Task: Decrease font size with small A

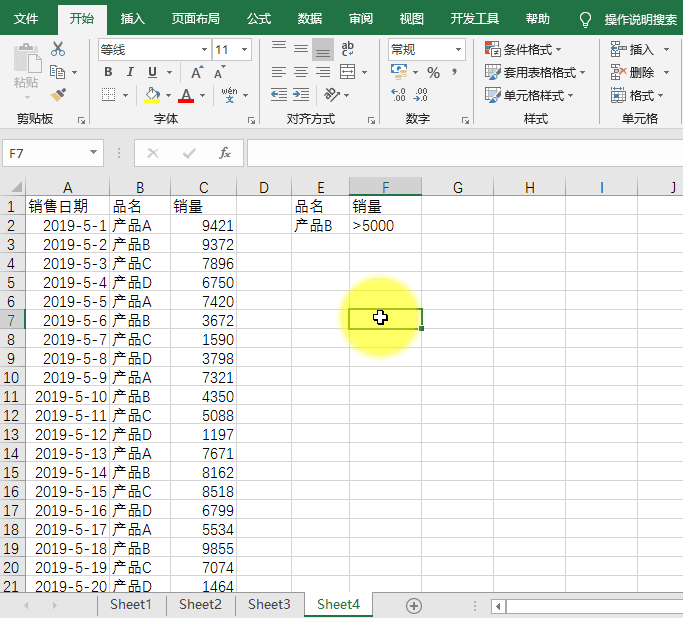Action: click(220, 72)
